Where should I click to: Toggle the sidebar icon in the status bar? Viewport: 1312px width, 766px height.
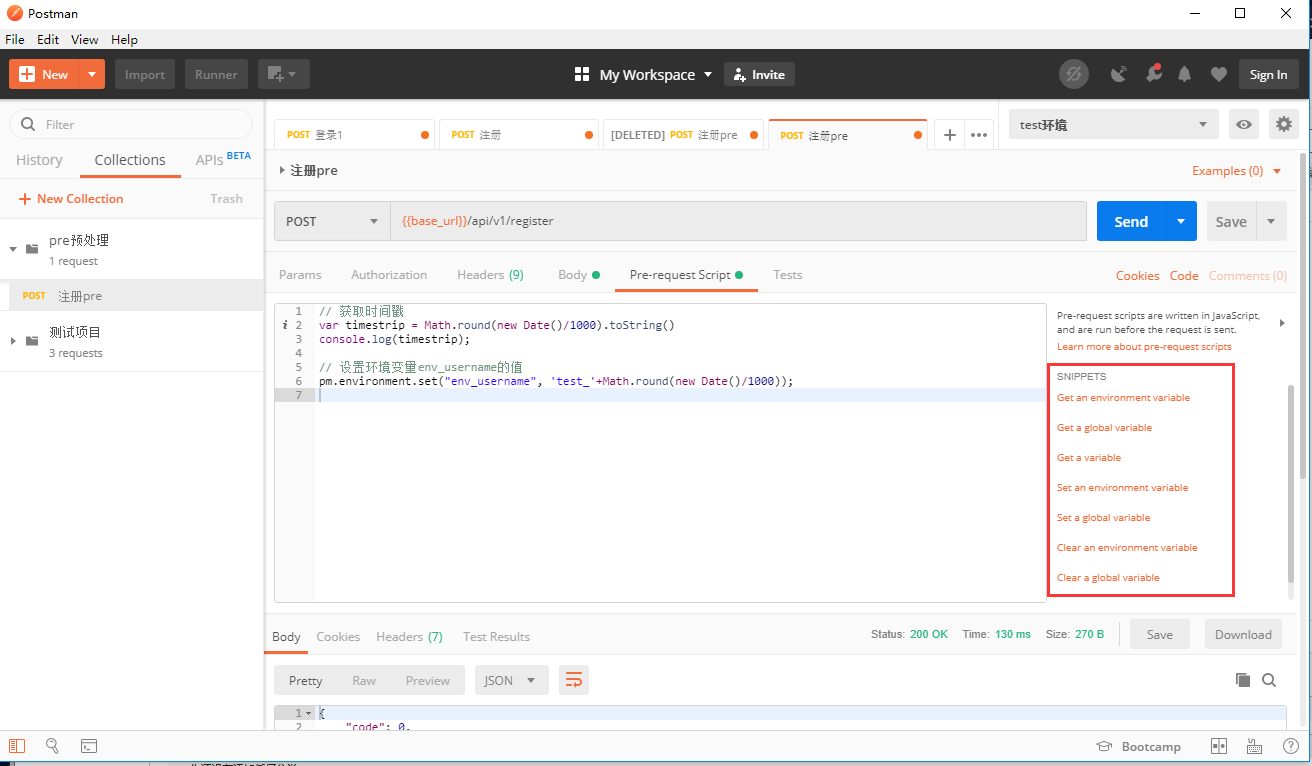click(17, 746)
